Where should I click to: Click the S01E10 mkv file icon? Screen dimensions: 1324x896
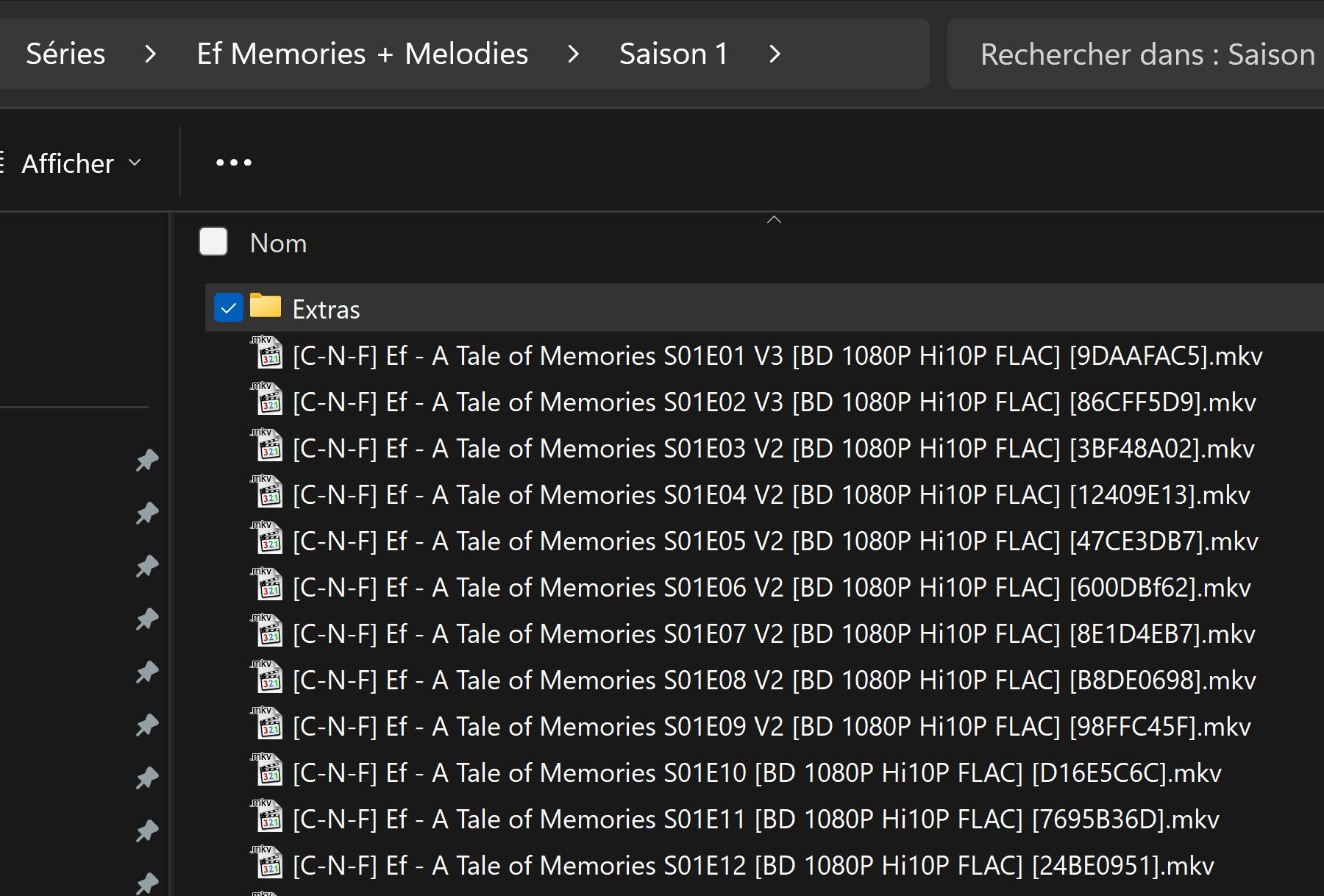(x=268, y=771)
